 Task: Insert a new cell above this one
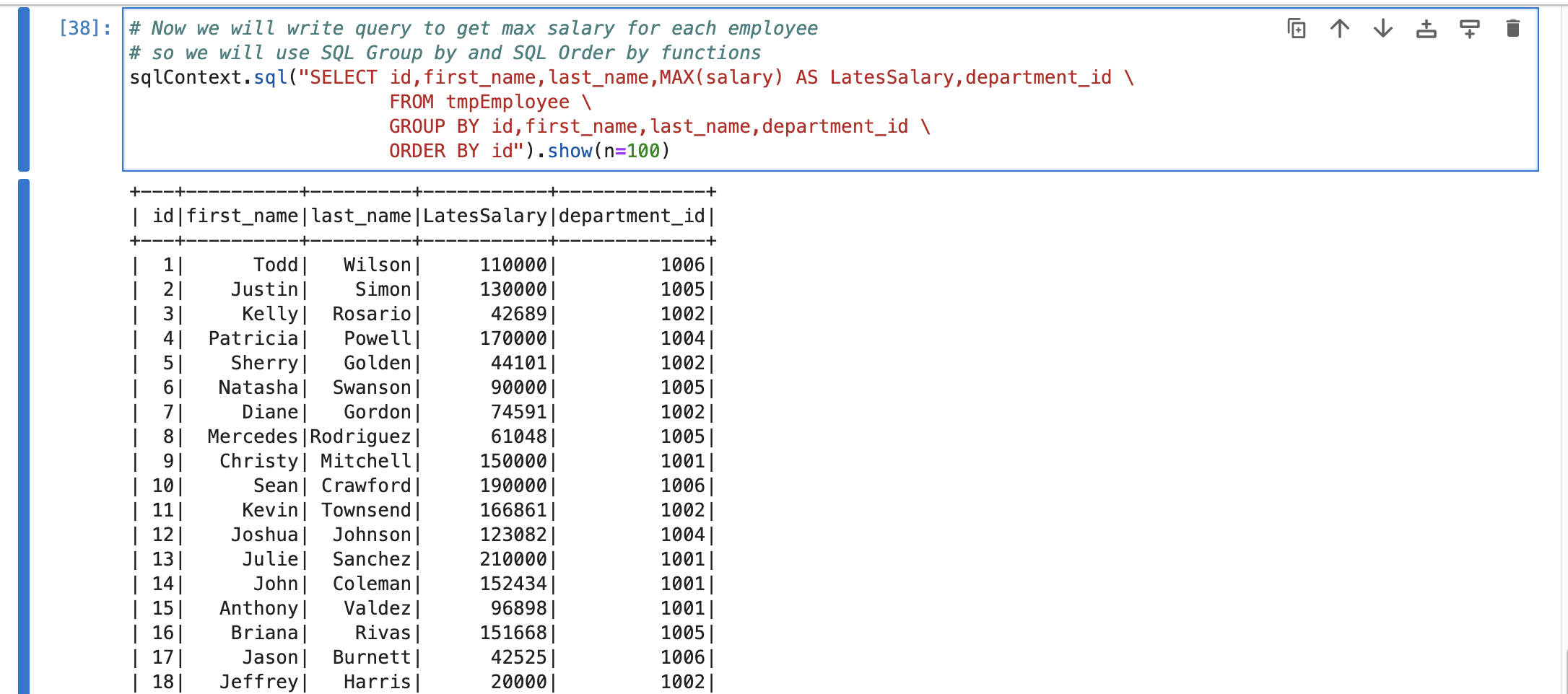pos(1427,29)
